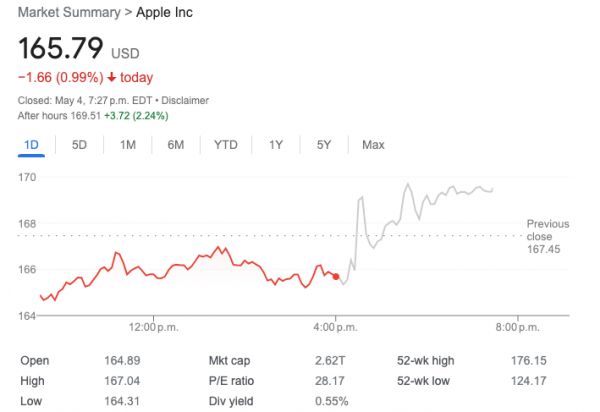Open the 5Y chart range
The width and height of the screenshot is (600, 412).
323,145
